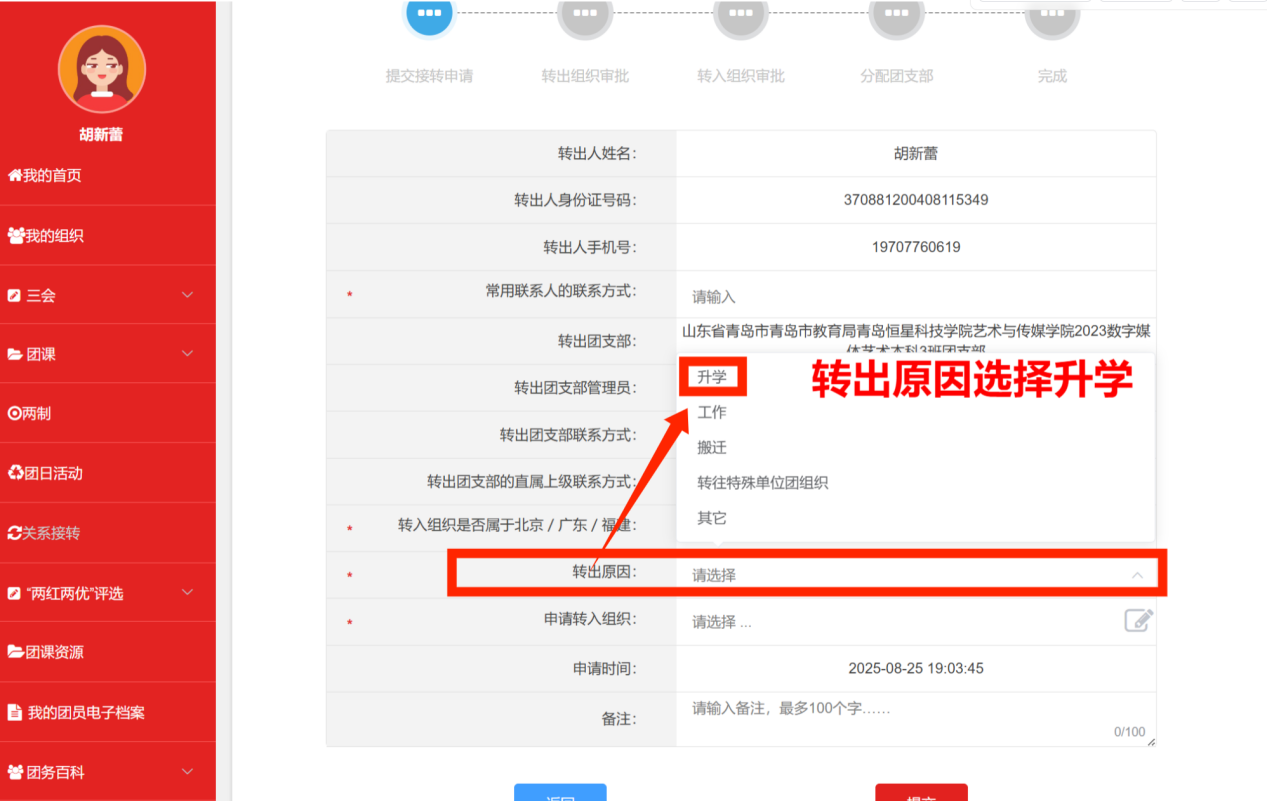Click the refresh icon beside 关系接转

click(x=15, y=533)
